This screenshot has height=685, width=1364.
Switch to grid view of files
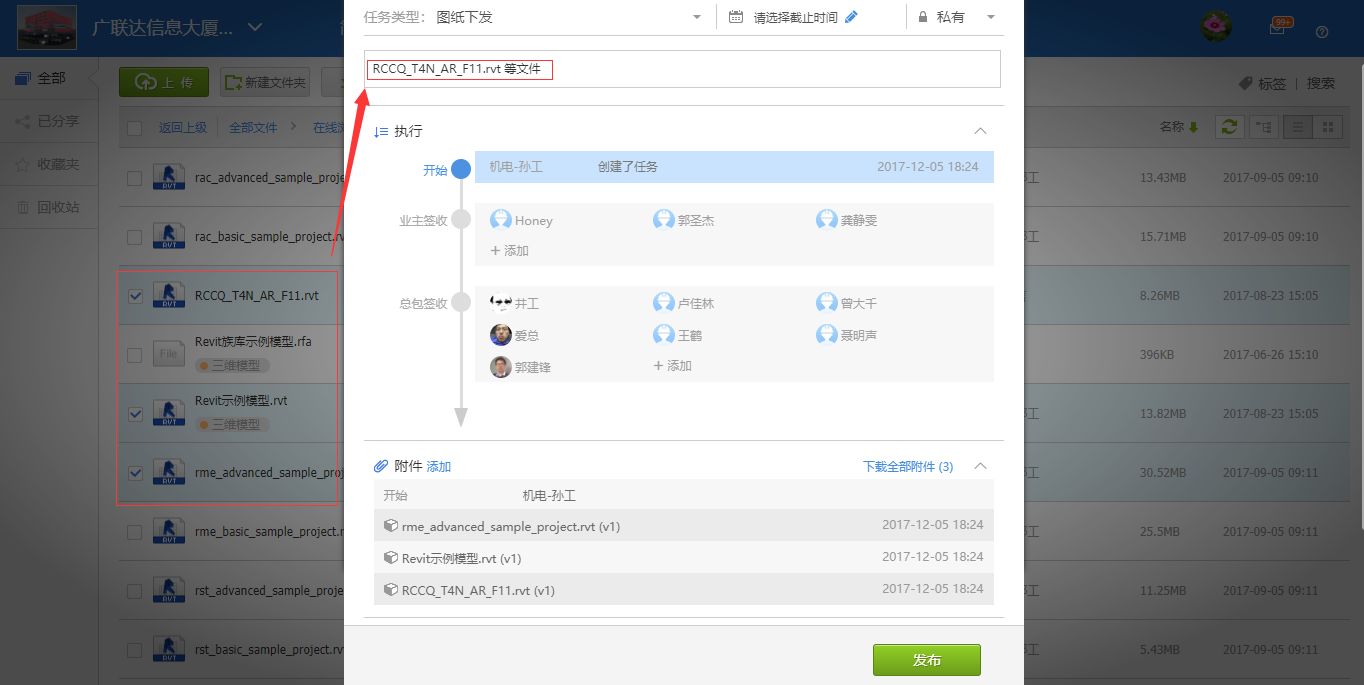pos(1328,127)
